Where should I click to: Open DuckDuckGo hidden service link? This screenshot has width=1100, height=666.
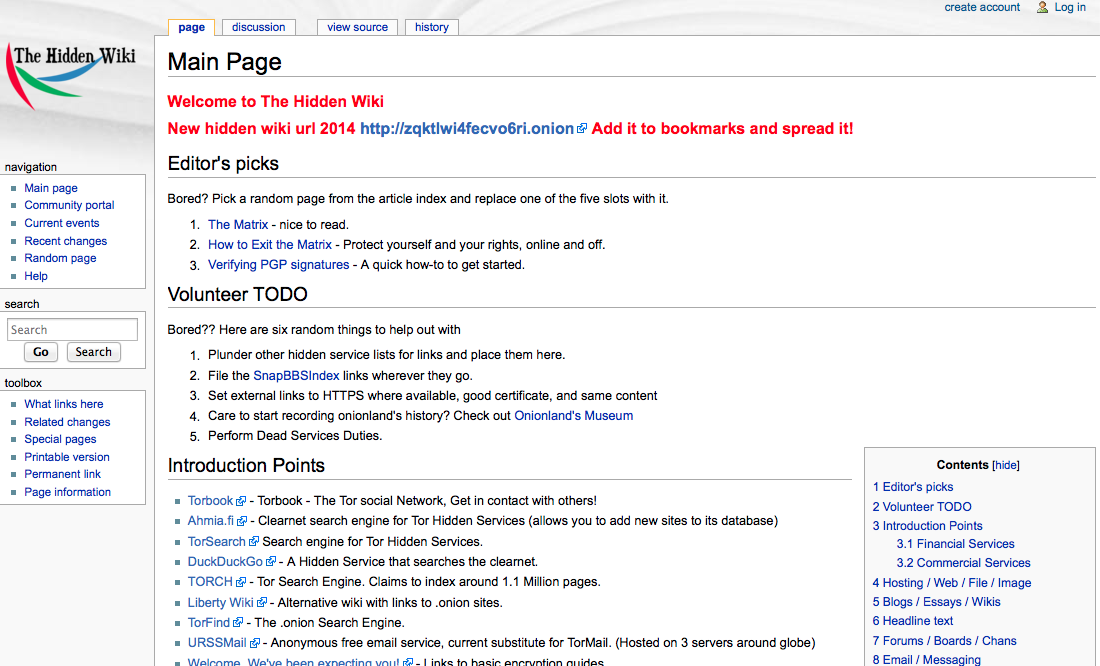pyautogui.click(x=225, y=561)
